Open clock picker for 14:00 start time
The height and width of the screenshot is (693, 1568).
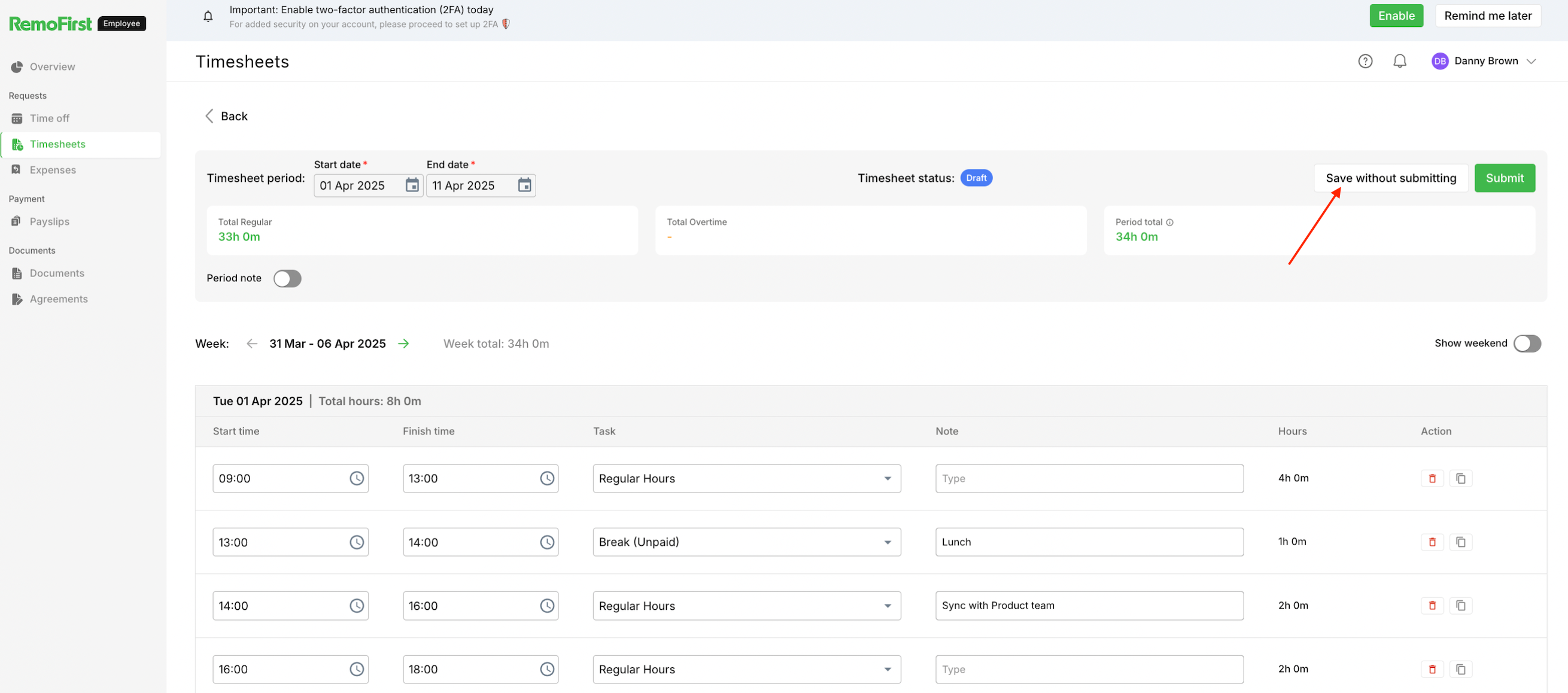[x=357, y=606]
